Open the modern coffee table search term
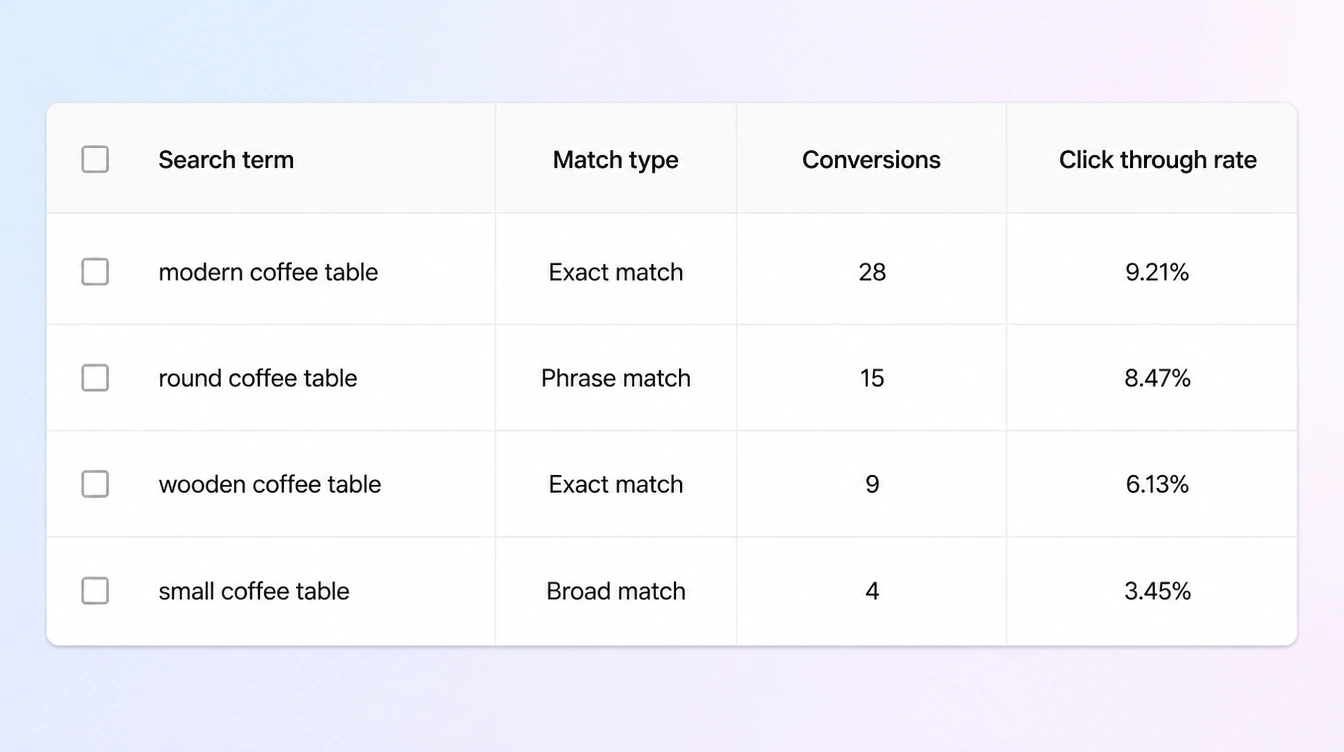This screenshot has width=1344, height=752. pos(268,272)
